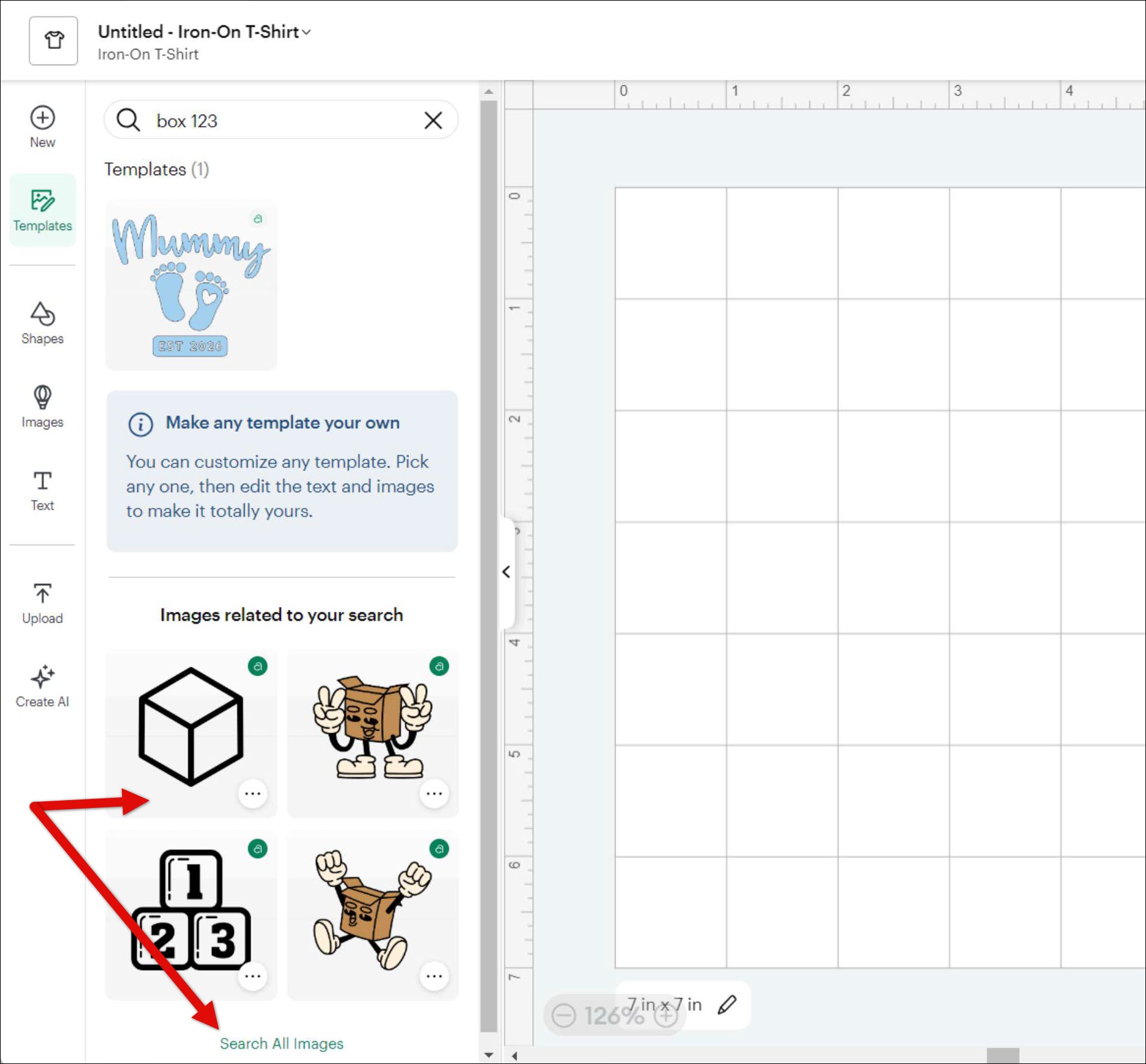Open the Shapes panel

[42, 323]
